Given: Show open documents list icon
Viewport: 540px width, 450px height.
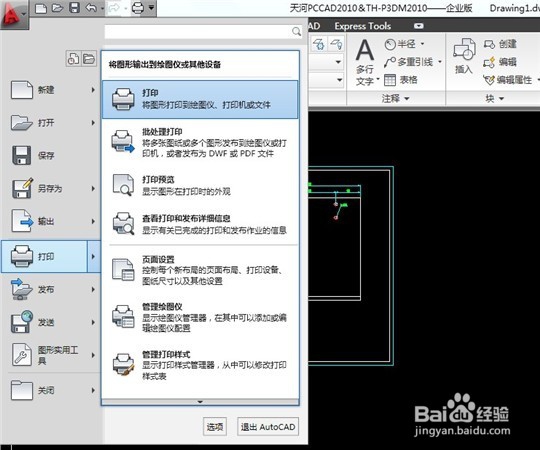Looking at the screenshot, I should point(89,59).
